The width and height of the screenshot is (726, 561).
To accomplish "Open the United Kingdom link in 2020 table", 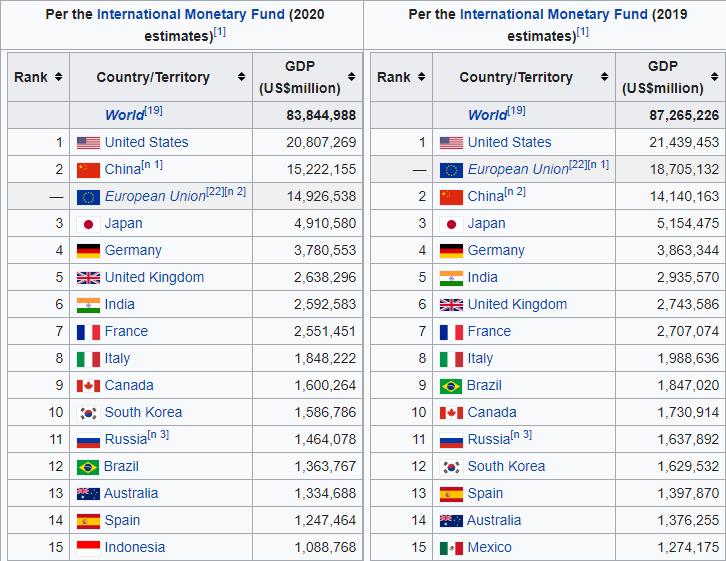I will (x=154, y=278).
